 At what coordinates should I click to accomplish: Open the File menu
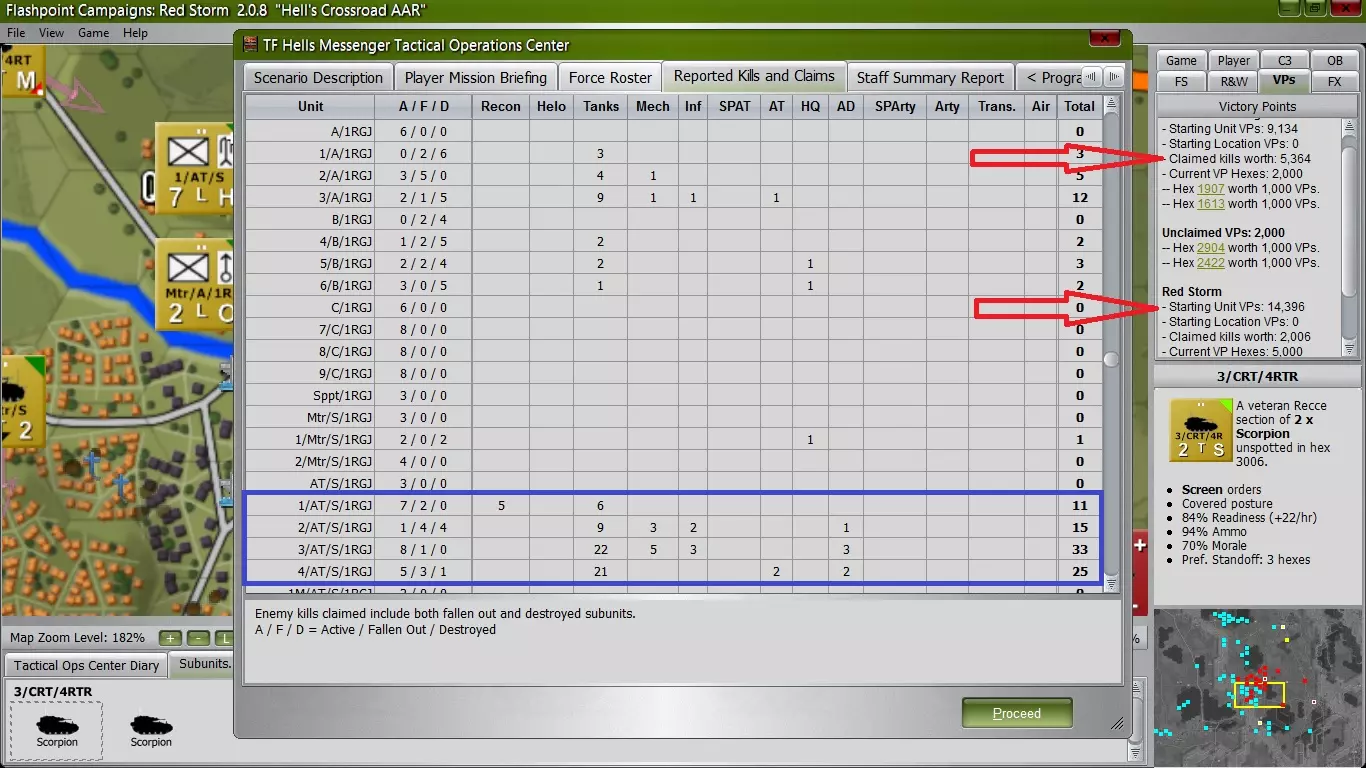click(x=16, y=33)
